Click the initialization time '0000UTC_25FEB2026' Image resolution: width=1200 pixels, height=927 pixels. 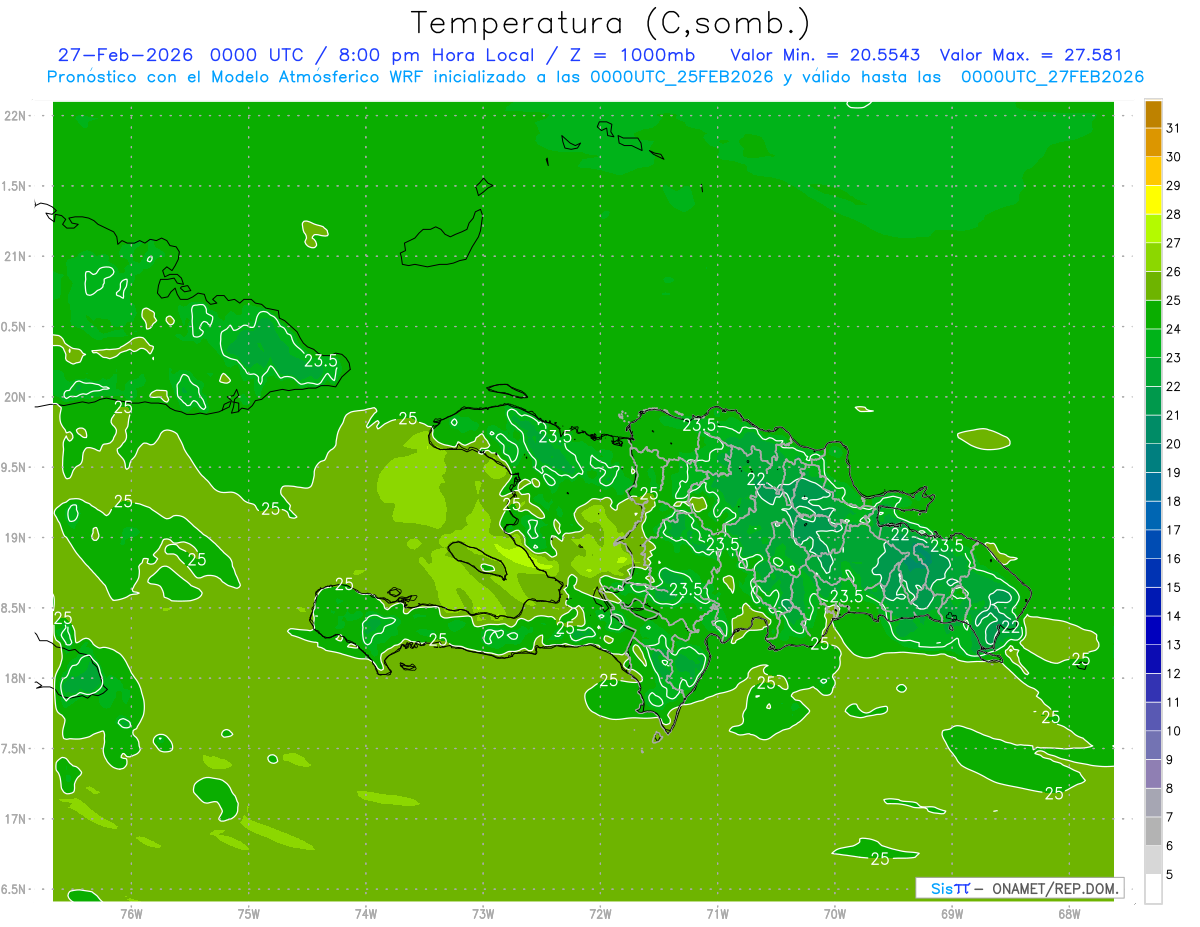coord(682,77)
